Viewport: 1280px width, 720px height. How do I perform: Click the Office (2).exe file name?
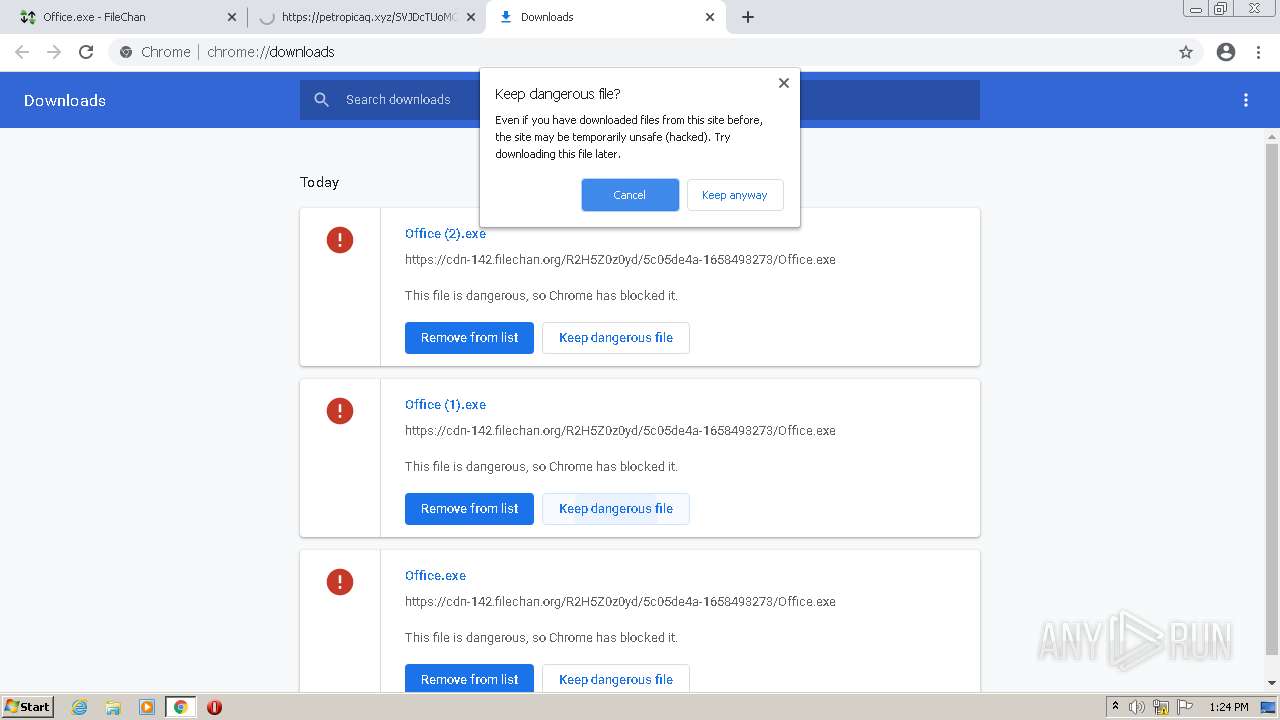(445, 233)
